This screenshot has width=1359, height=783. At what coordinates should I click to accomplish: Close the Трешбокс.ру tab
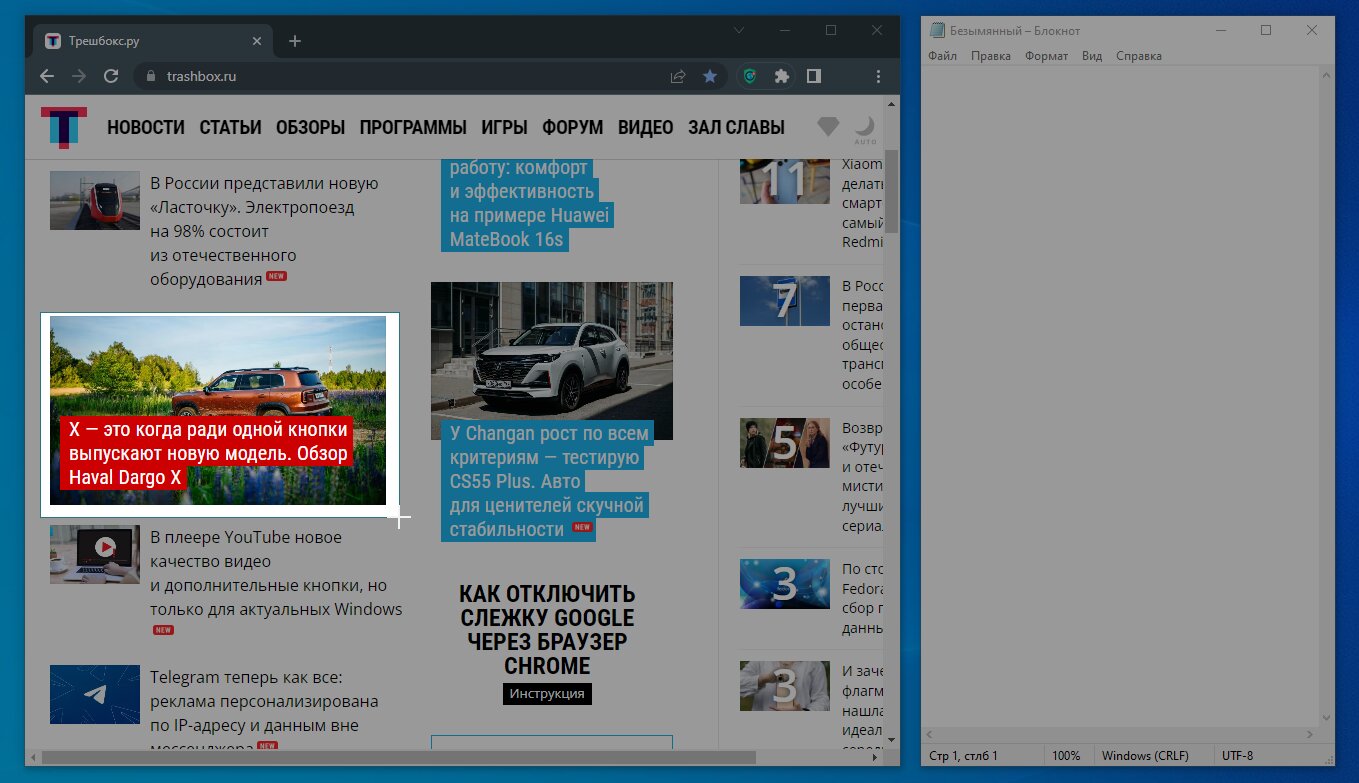point(257,41)
